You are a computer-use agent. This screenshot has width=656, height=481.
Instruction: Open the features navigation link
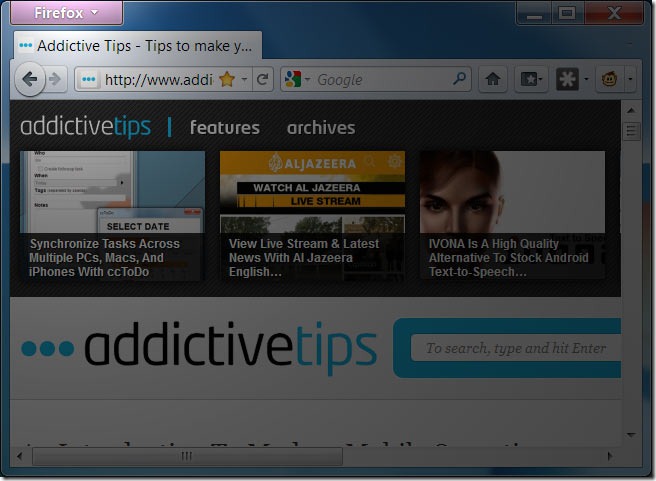(225, 128)
